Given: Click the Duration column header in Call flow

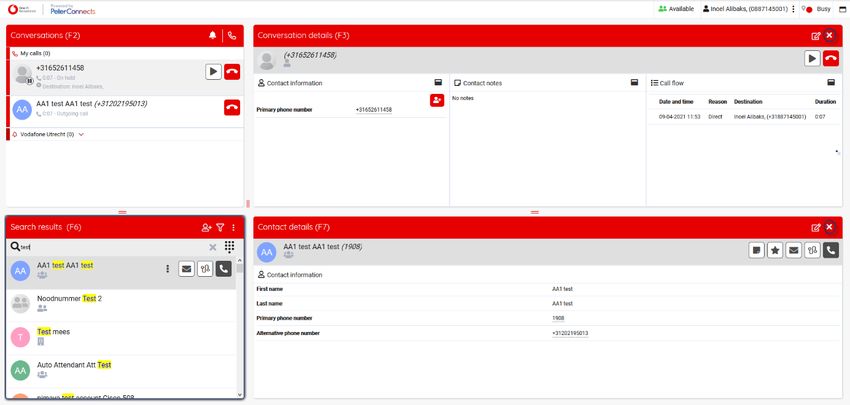Looking at the screenshot, I should point(825,102).
